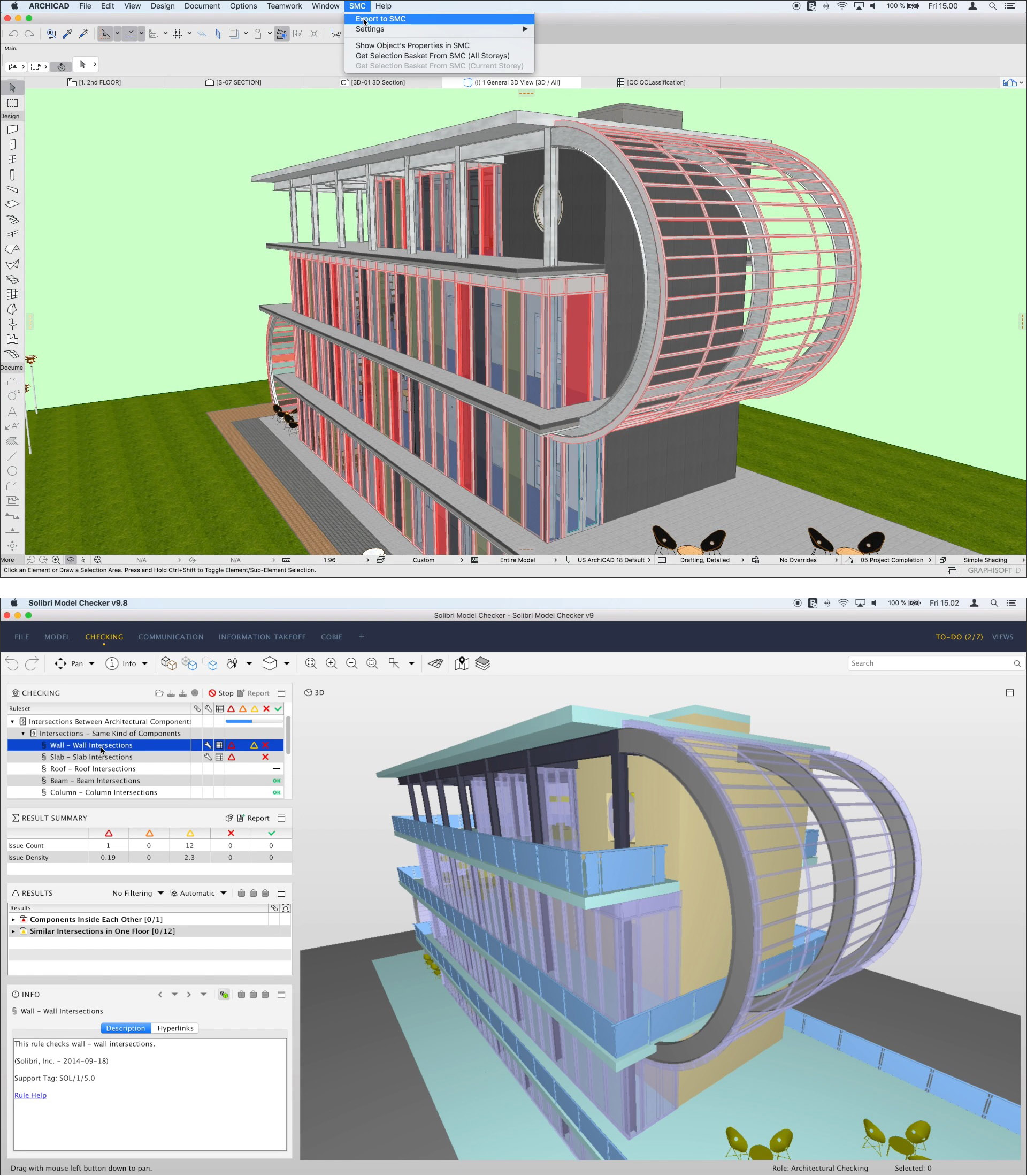Image resolution: width=1027 pixels, height=1176 pixels.
Task: Open the No Filtering results dropdown
Action: click(x=138, y=893)
